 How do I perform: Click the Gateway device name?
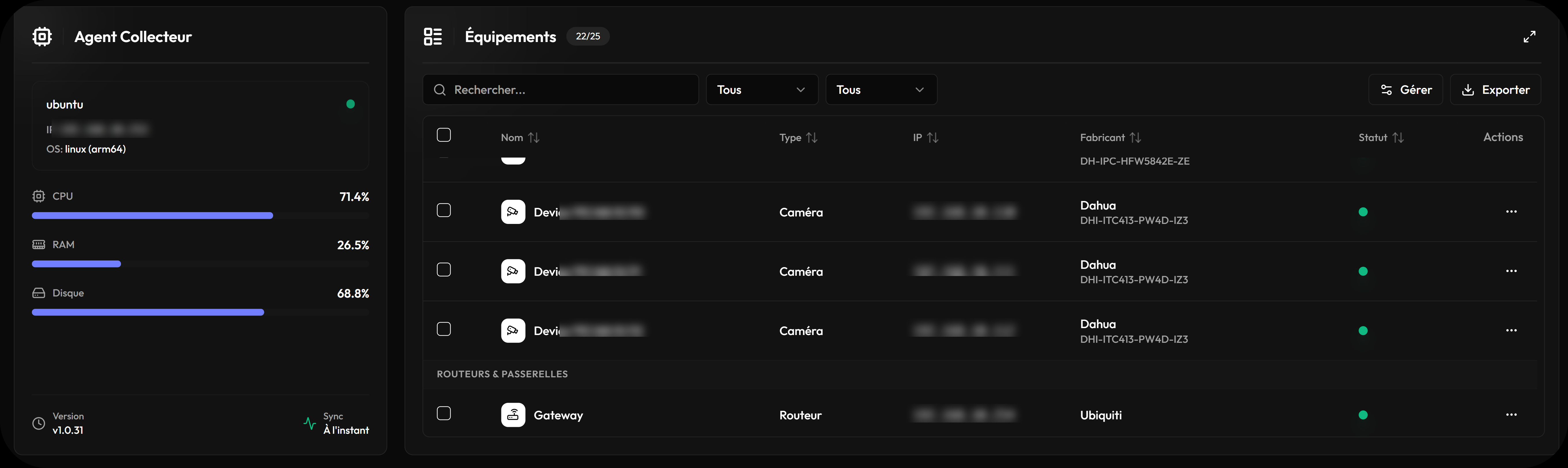click(558, 416)
